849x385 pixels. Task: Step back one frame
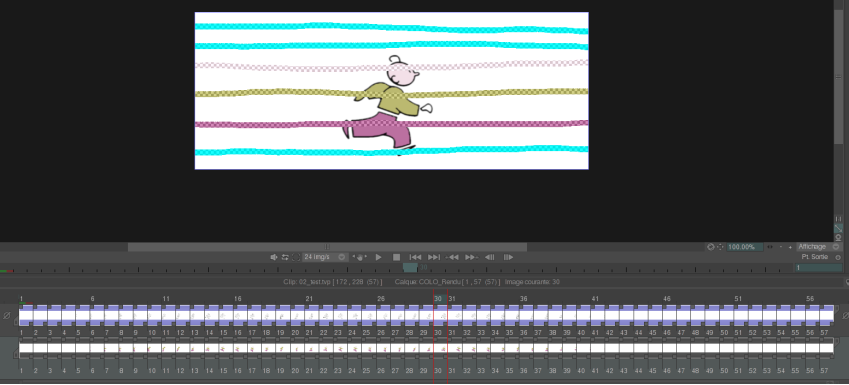click(489, 257)
